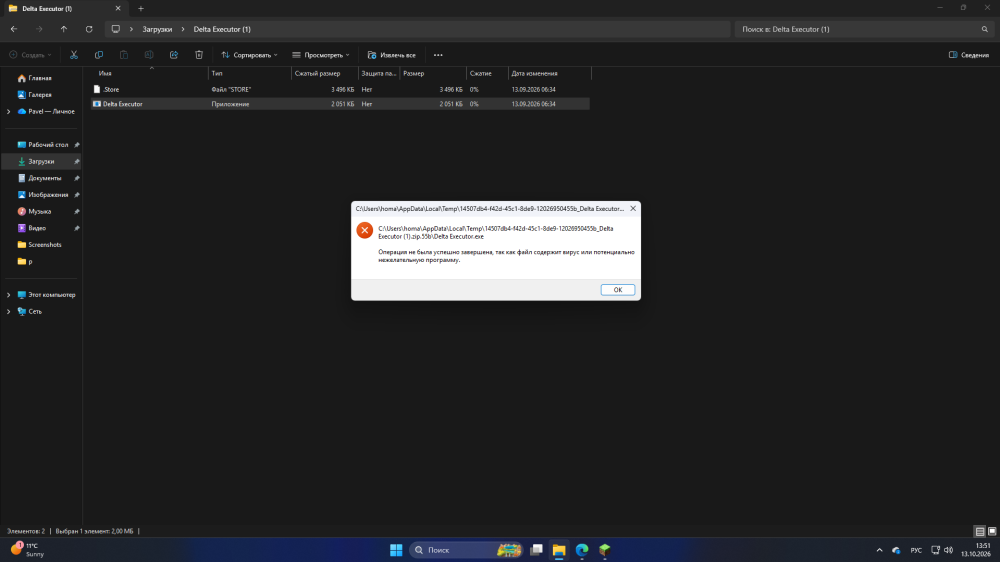Click taskbar Поиск search box
The image size is (1000, 562).
coord(466,550)
